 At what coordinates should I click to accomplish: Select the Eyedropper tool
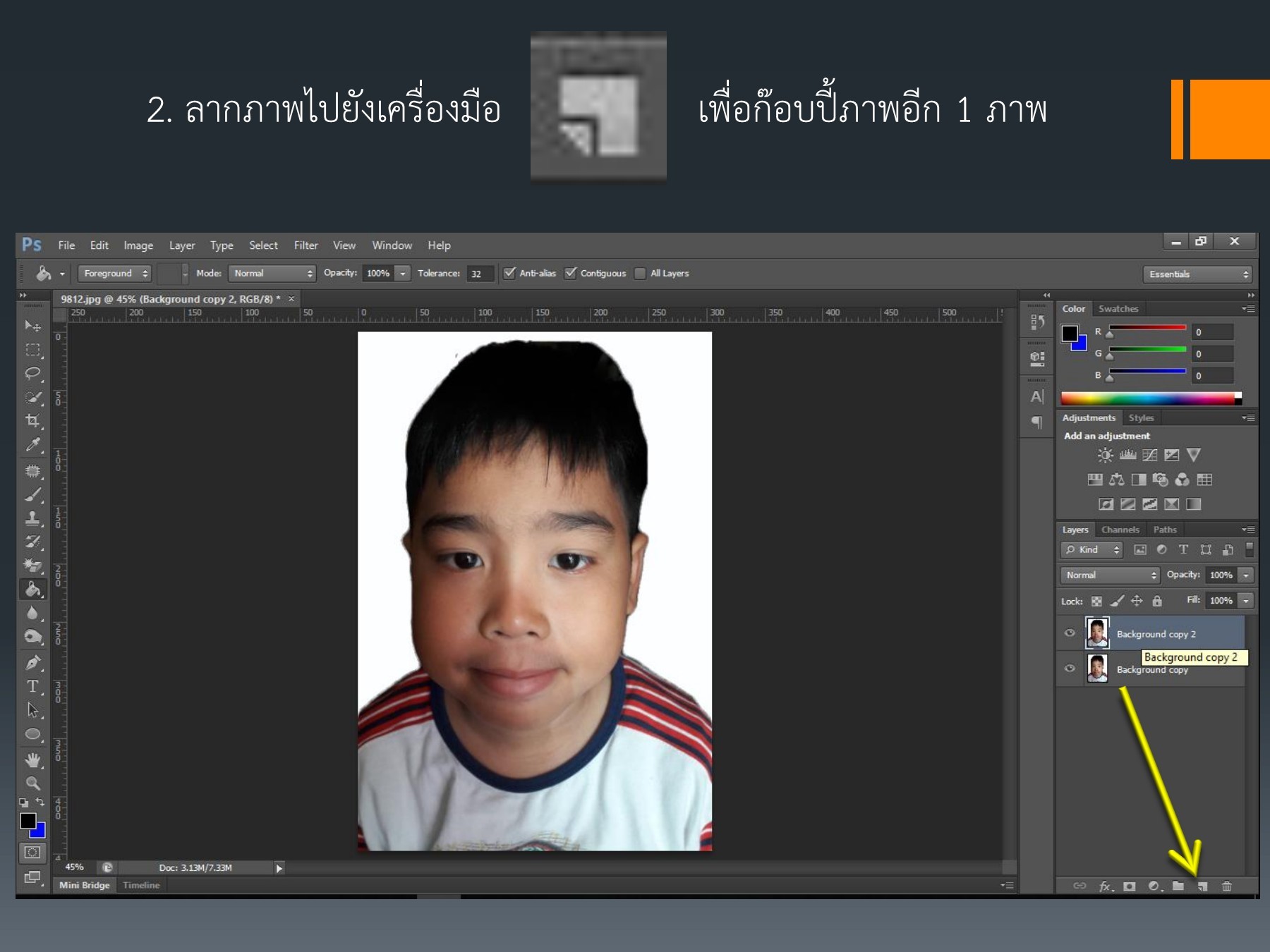pyautogui.click(x=32, y=445)
